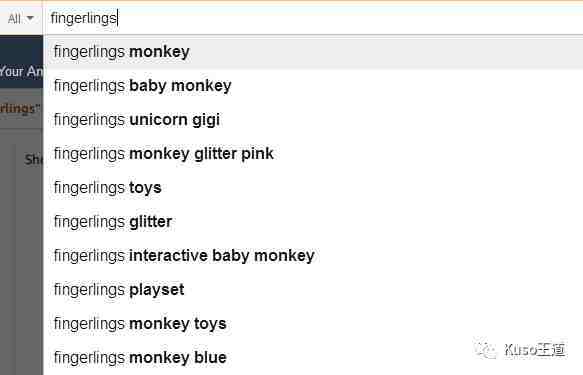This screenshot has height=375, width=583.
Task: Click the search field containing fingerlings
Action: (313, 19)
